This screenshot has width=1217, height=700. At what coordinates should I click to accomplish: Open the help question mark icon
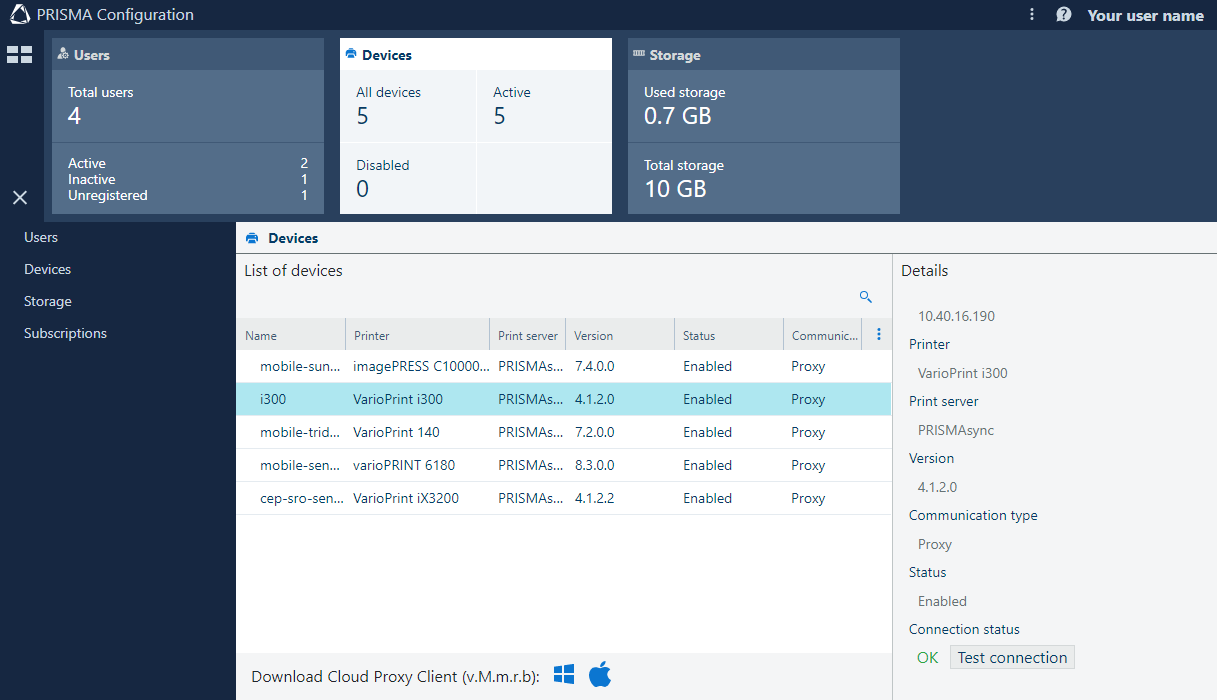click(x=1064, y=15)
